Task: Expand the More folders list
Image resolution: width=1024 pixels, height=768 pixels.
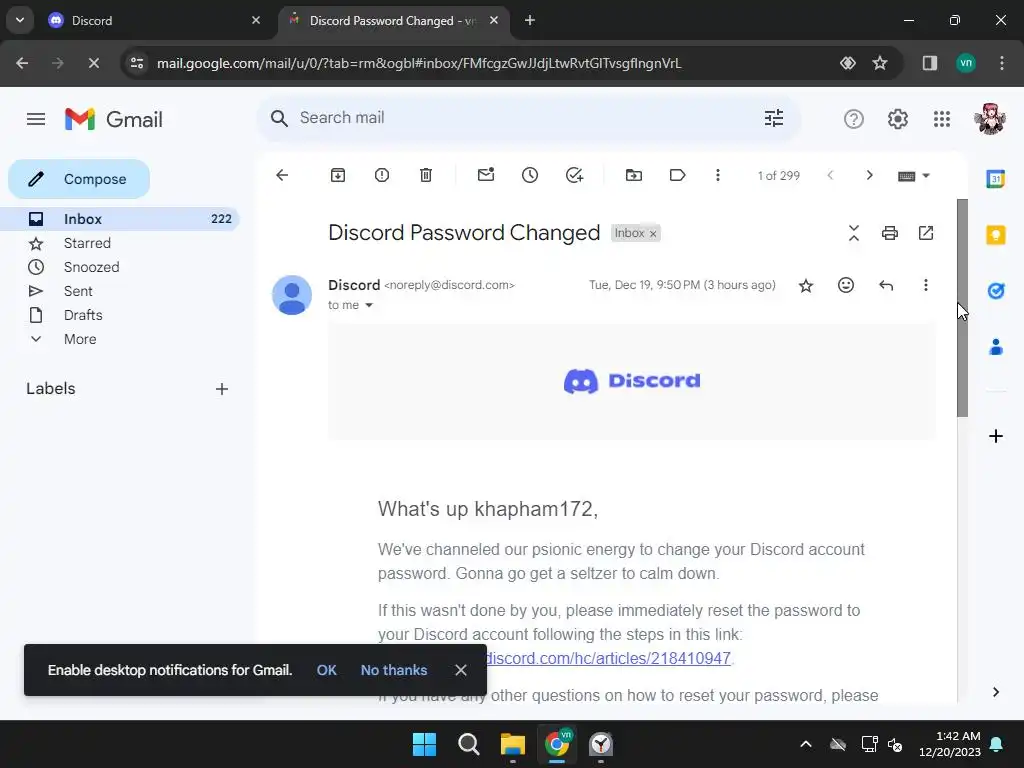Action: (x=80, y=340)
